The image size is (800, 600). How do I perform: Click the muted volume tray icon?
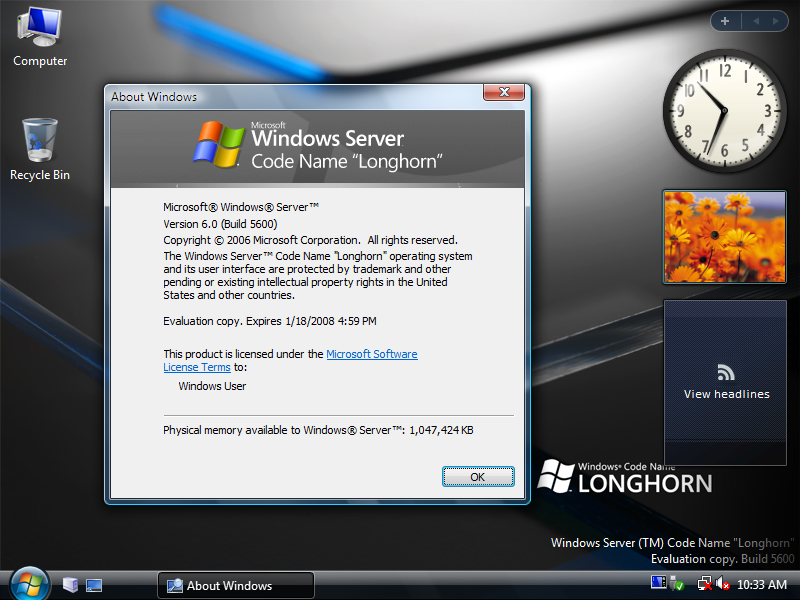pos(722,583)
